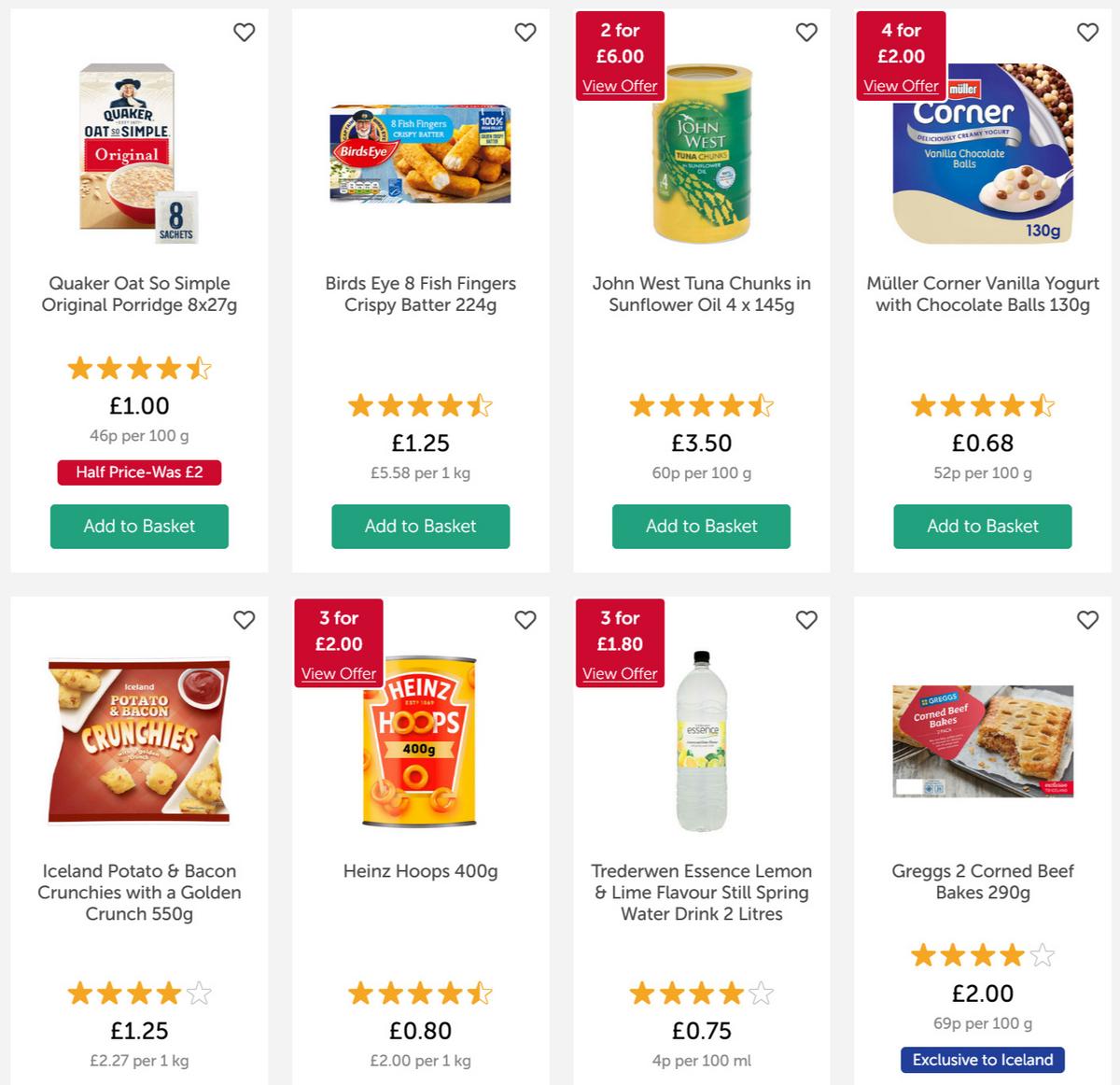Click the Half Price-Was £2 badge

[x=138, y=472]
